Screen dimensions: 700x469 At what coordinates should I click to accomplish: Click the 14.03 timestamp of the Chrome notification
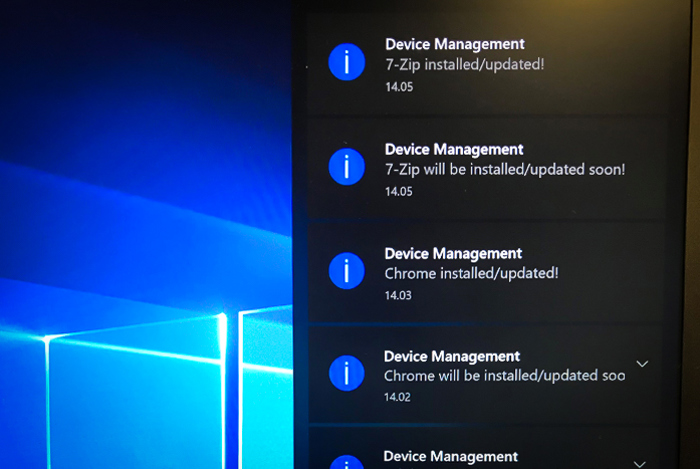point(398,295)
